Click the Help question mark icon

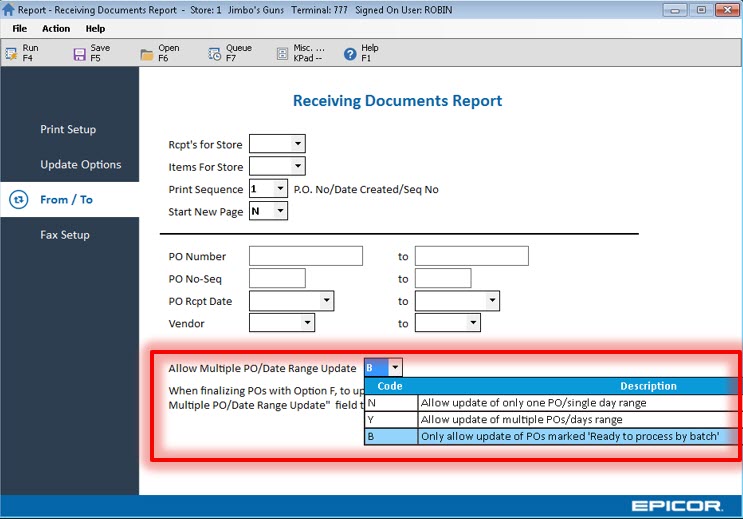point(350,54)
